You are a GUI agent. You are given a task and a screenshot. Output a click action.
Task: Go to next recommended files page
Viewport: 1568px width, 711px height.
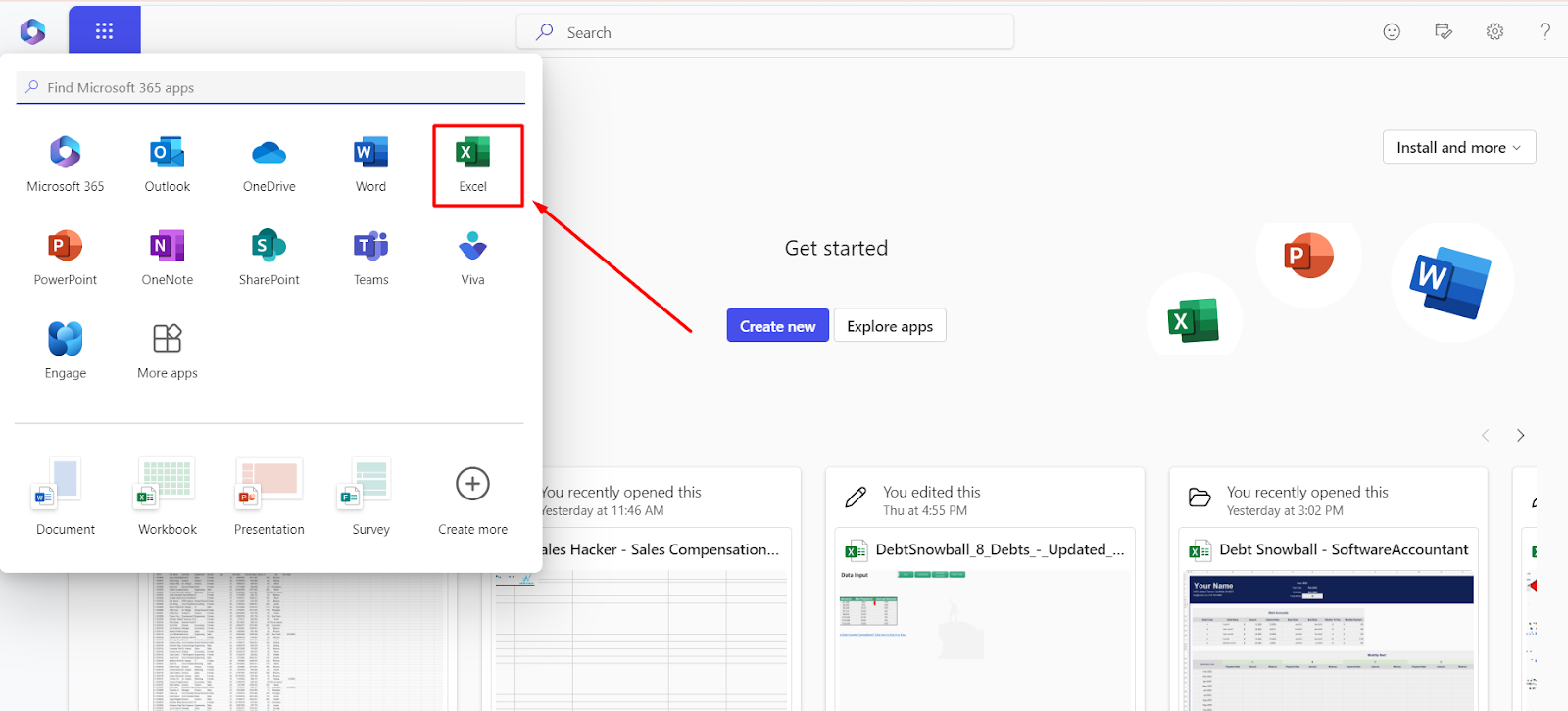(1520, 436)
